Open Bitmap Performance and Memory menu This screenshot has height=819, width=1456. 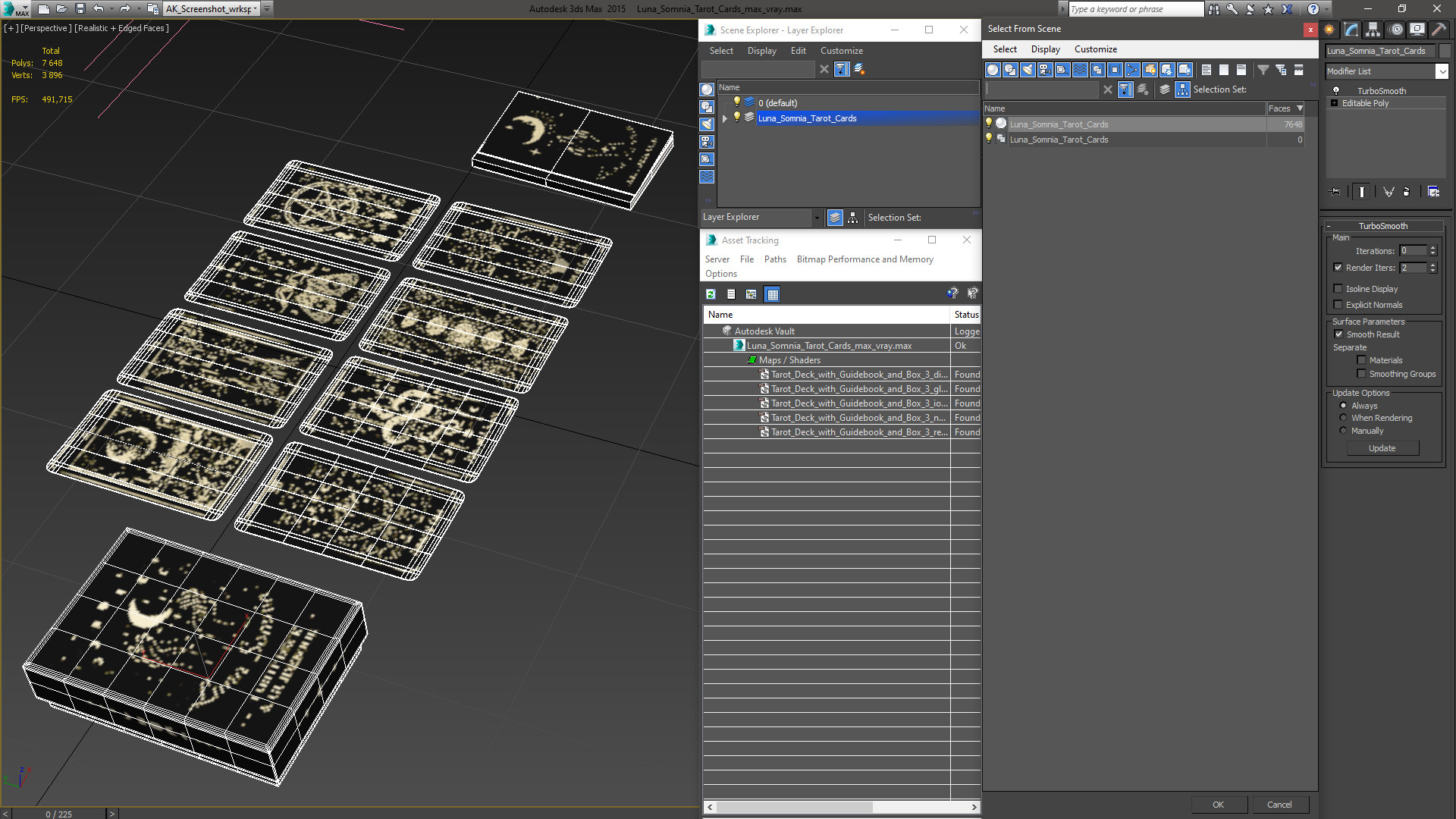(x=864, y=259)
